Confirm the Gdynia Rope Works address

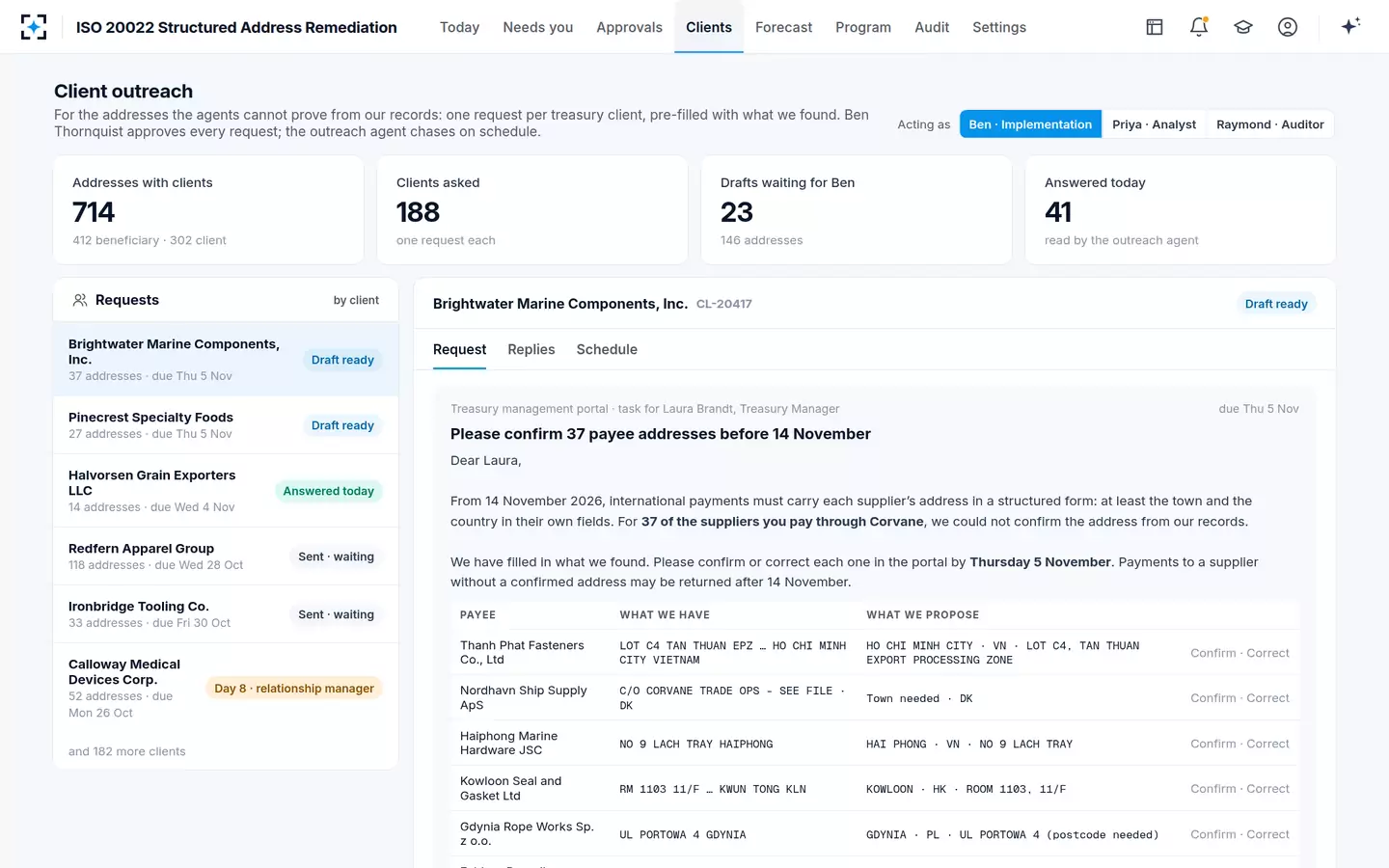[1212, 834]
